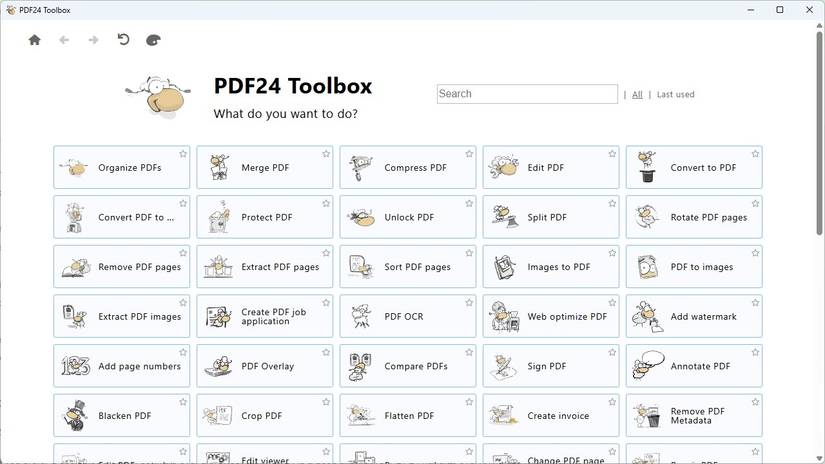Image resolution: width=825 pixels, height=464 pixels.
Task: Star the Split PDF tile
Action: coord(612,203)
